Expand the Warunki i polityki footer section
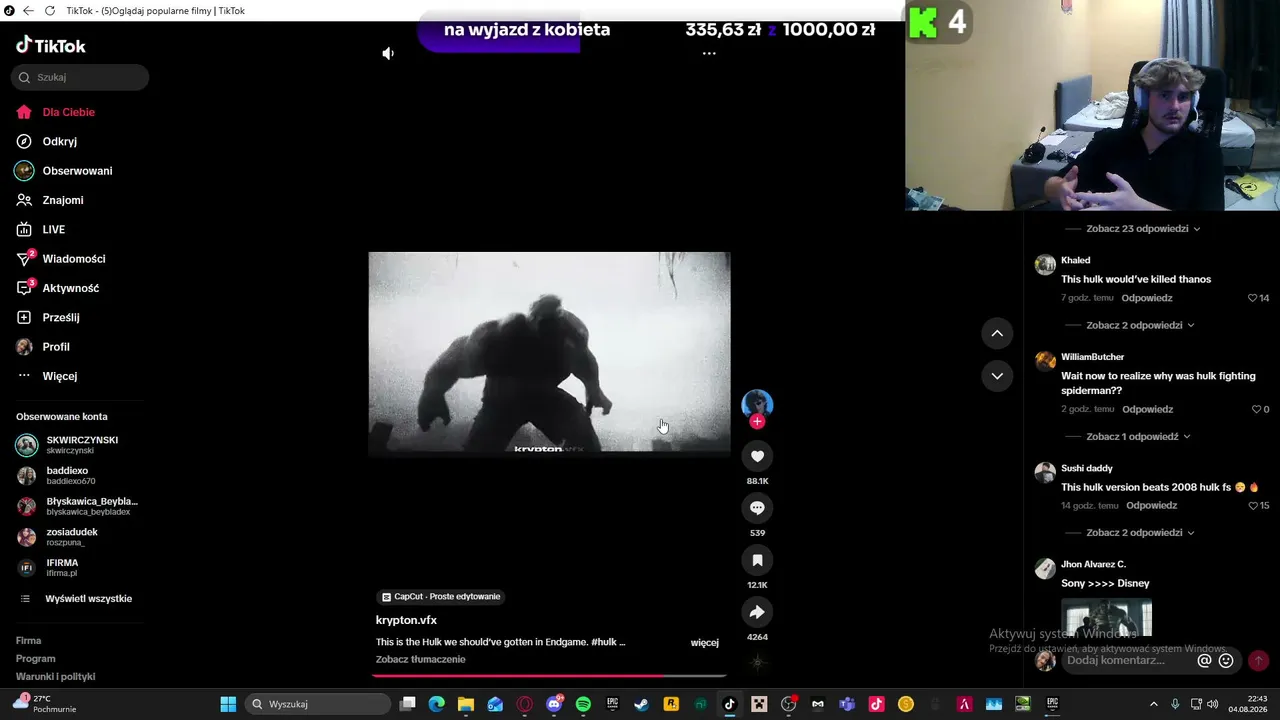Screen dimensions: 1280x720 coord(56,677)
